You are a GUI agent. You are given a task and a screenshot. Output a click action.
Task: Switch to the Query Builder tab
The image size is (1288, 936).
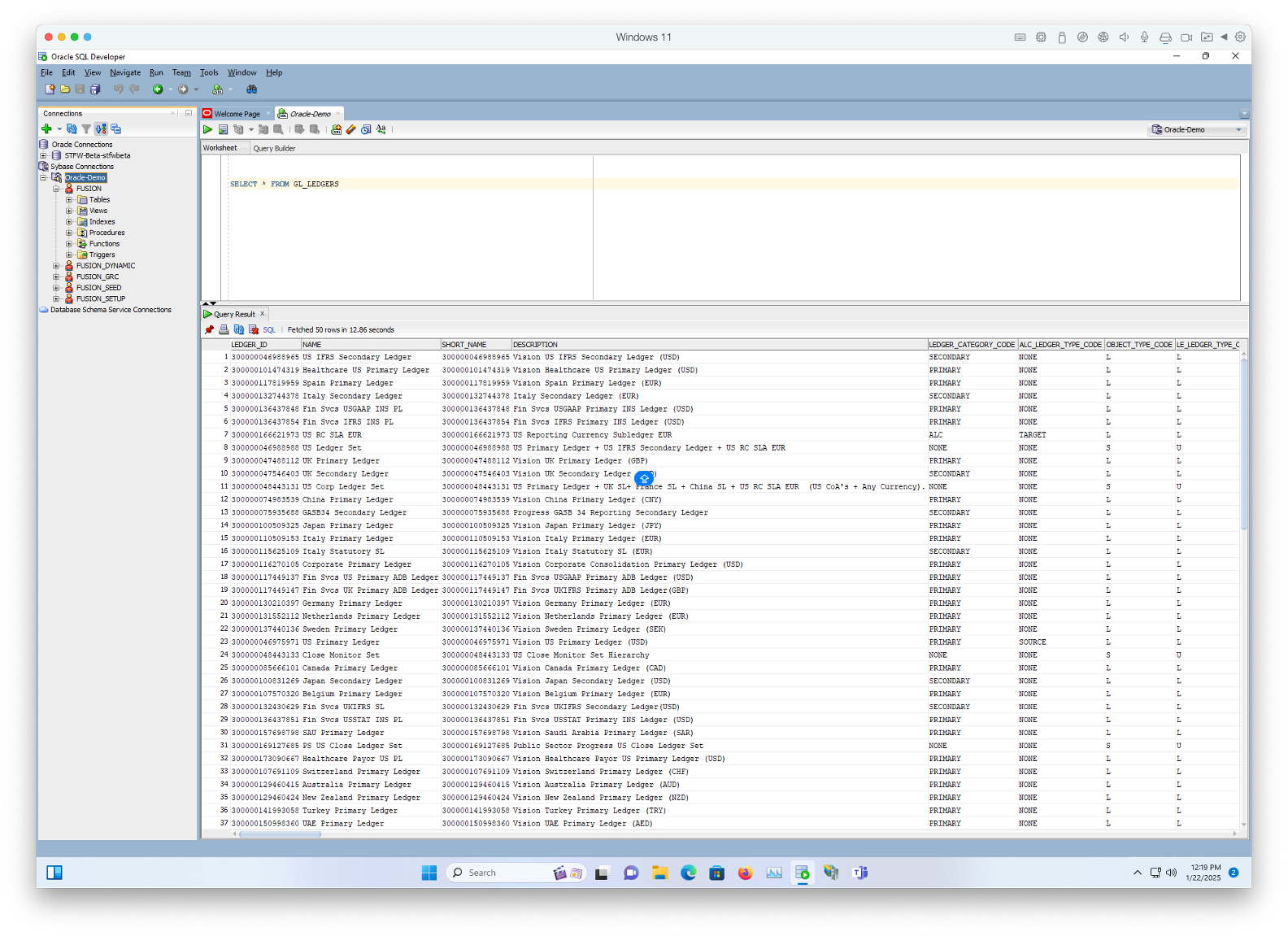(x=274, y=149)
